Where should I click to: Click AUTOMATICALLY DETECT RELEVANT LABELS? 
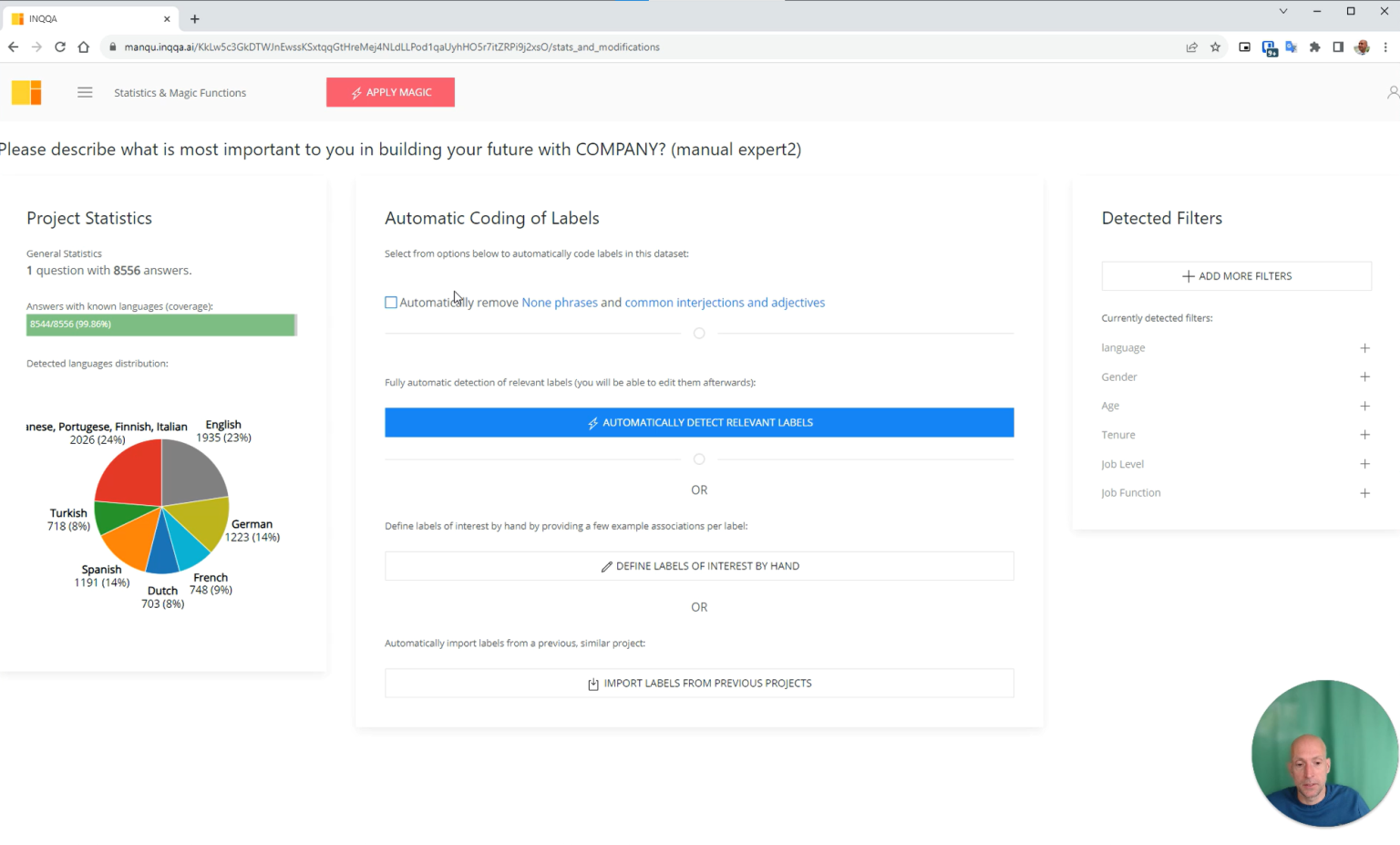pyautogui.click(x=699, y=422)
